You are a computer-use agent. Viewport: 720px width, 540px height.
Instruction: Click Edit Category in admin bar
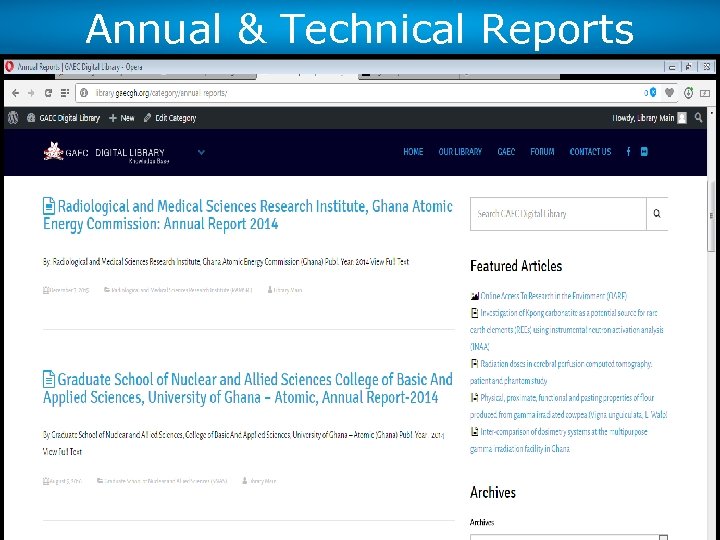click(170, 118)
